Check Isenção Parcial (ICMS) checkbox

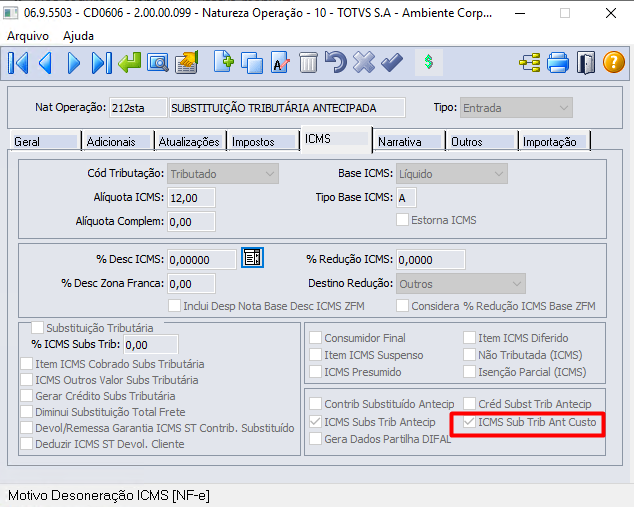click(x=469, y=372)
